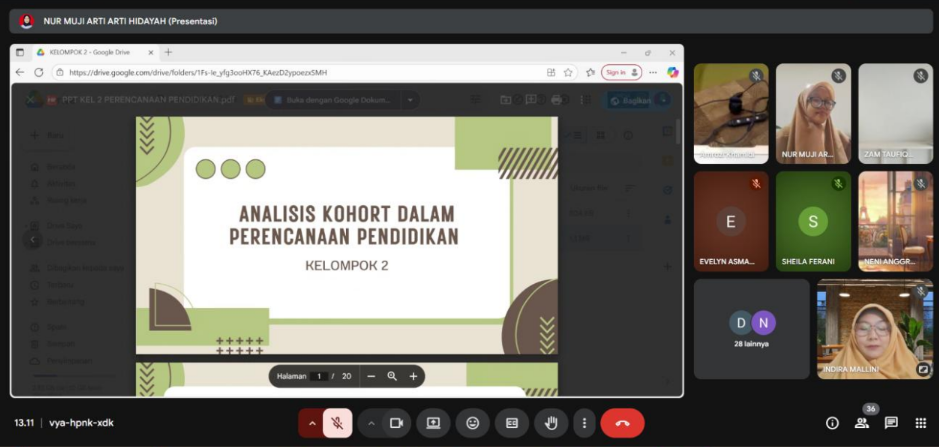Open the emoji reactions icon
Viewport: 939px width, 447px height.
coord(473,423)
